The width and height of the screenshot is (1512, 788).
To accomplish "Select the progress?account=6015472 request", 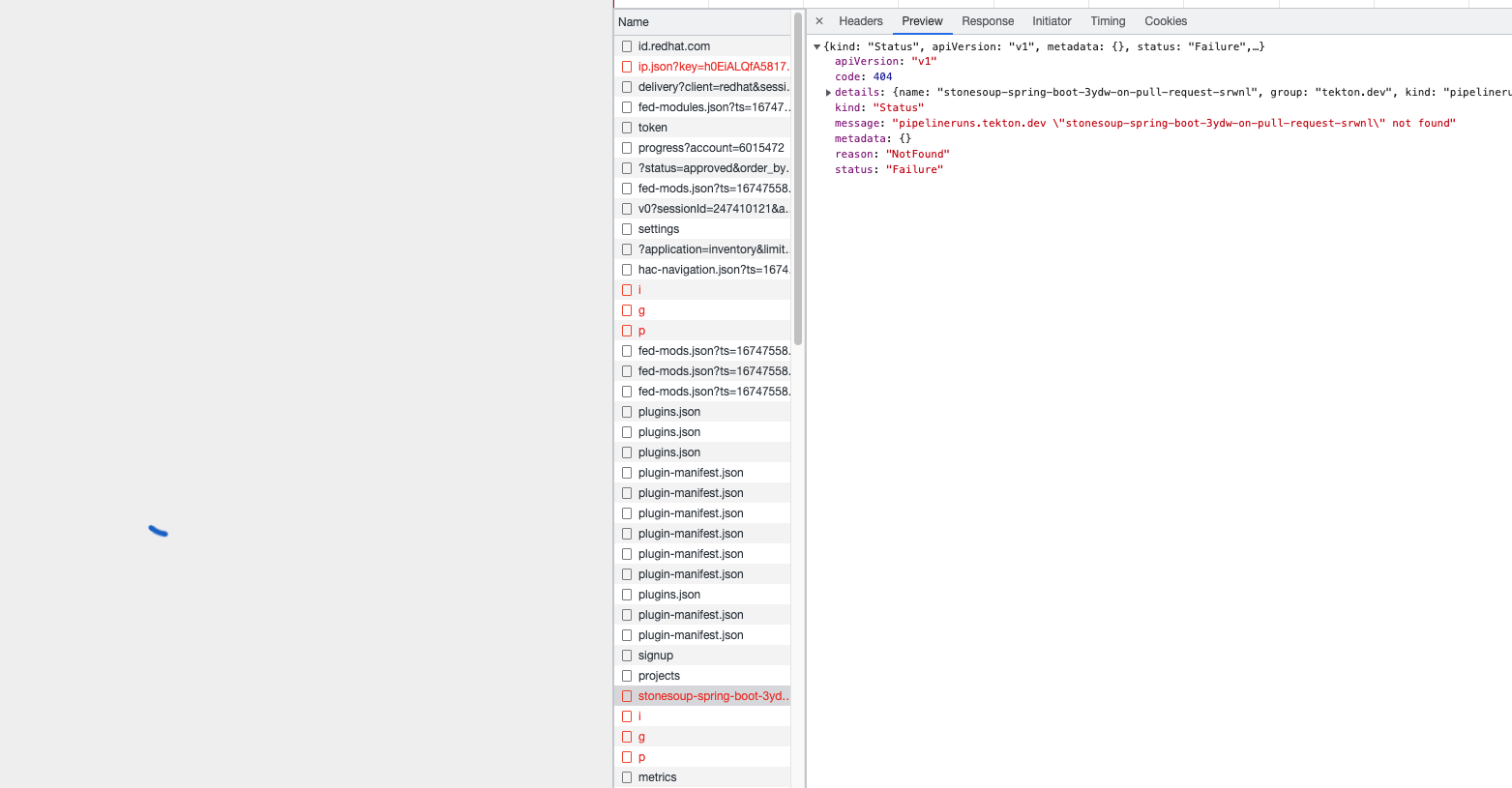I will coord(710,148).
